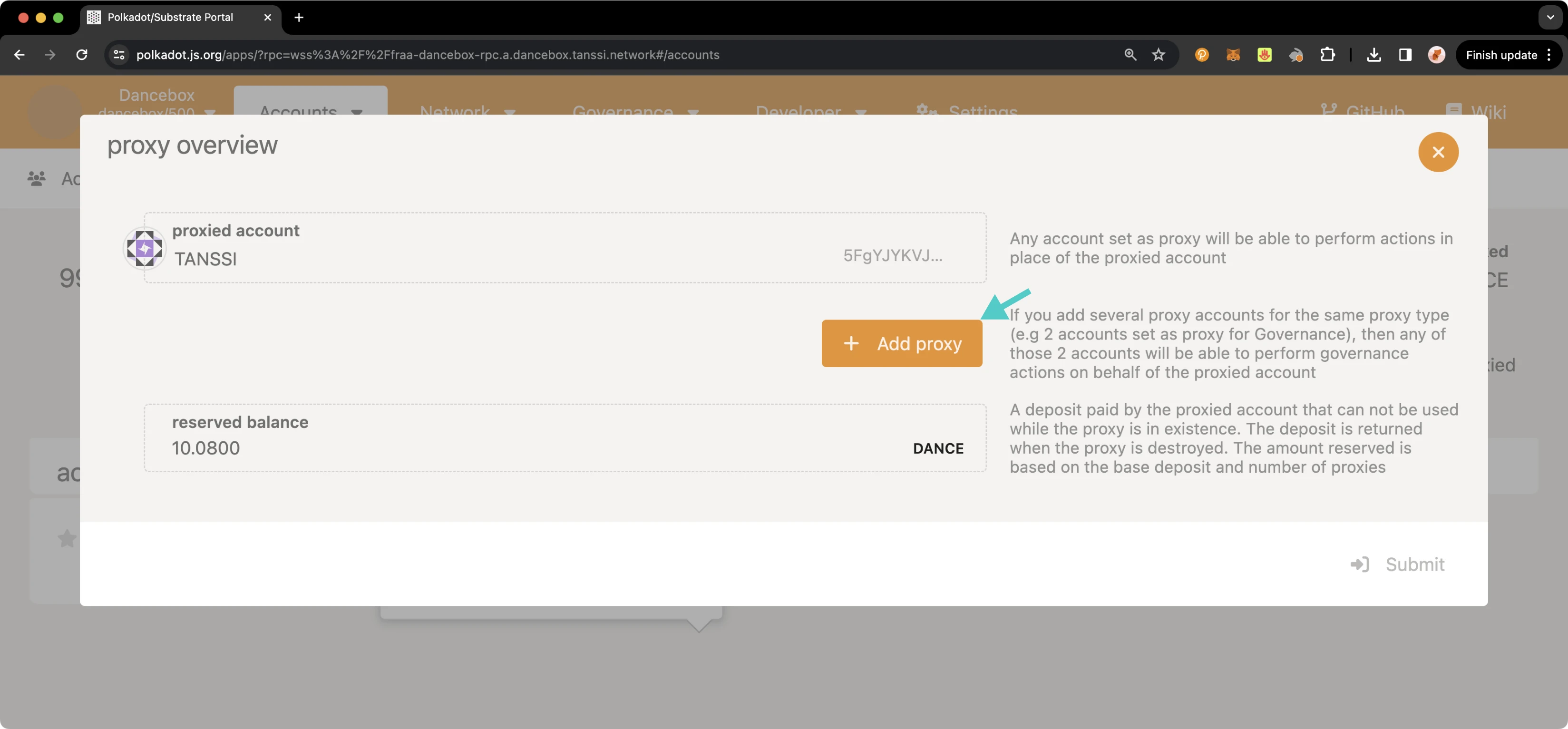Close the Polkadot/Substrate Portal tab
The image size is (1568, 729).
[x=267, y=17]
